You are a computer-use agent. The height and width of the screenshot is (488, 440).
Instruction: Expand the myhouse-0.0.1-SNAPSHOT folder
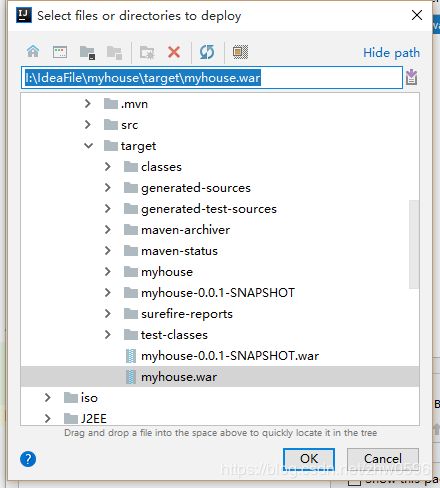pyautogui.click(x=108, y=293)
